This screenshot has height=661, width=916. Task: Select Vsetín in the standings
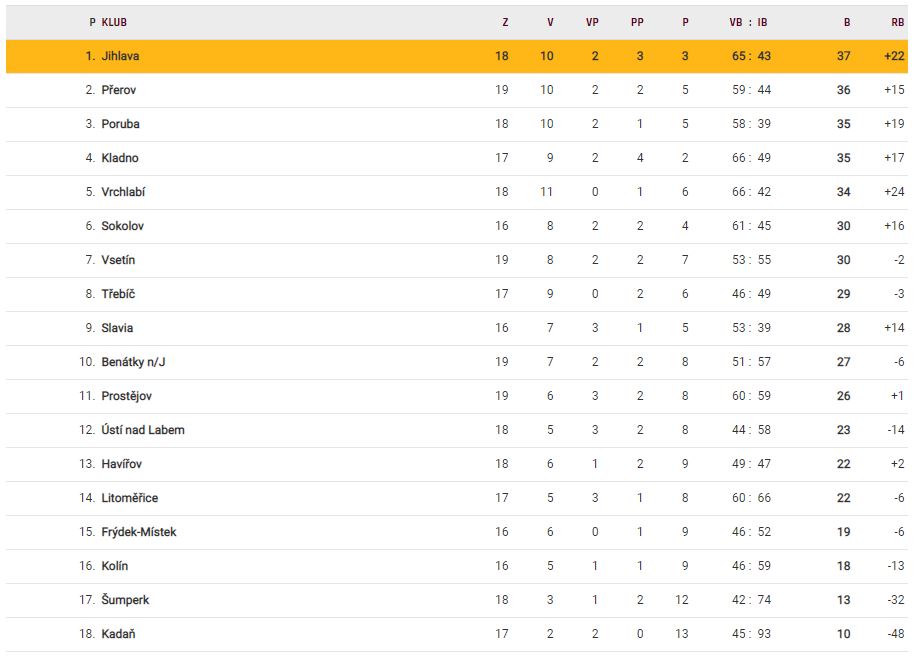point(118,260)
